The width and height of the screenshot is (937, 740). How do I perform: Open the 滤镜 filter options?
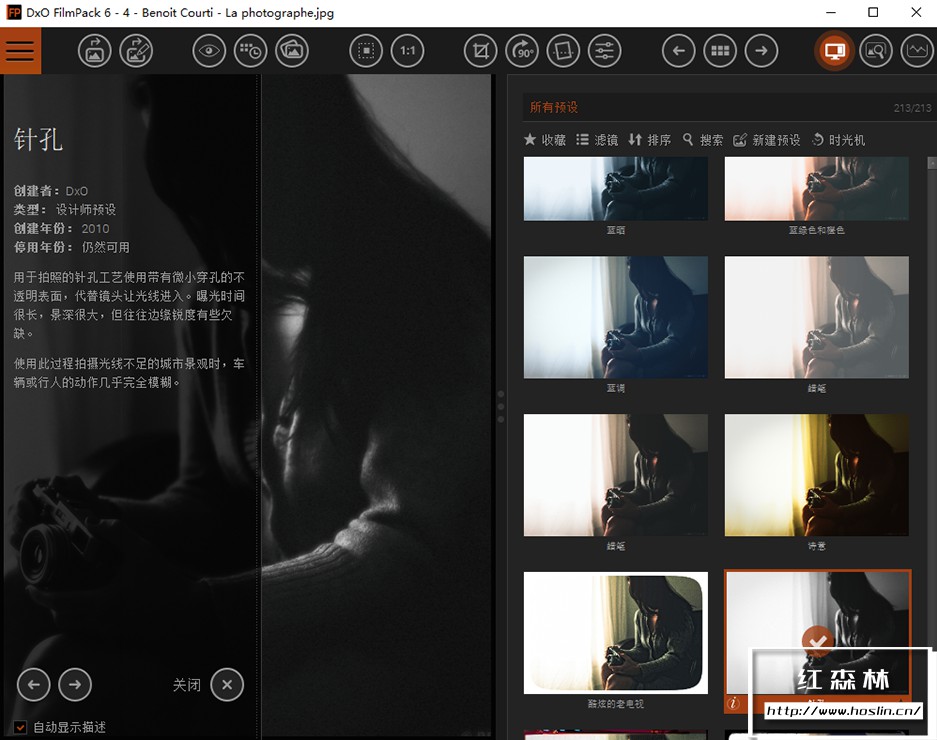coord(597,140)
